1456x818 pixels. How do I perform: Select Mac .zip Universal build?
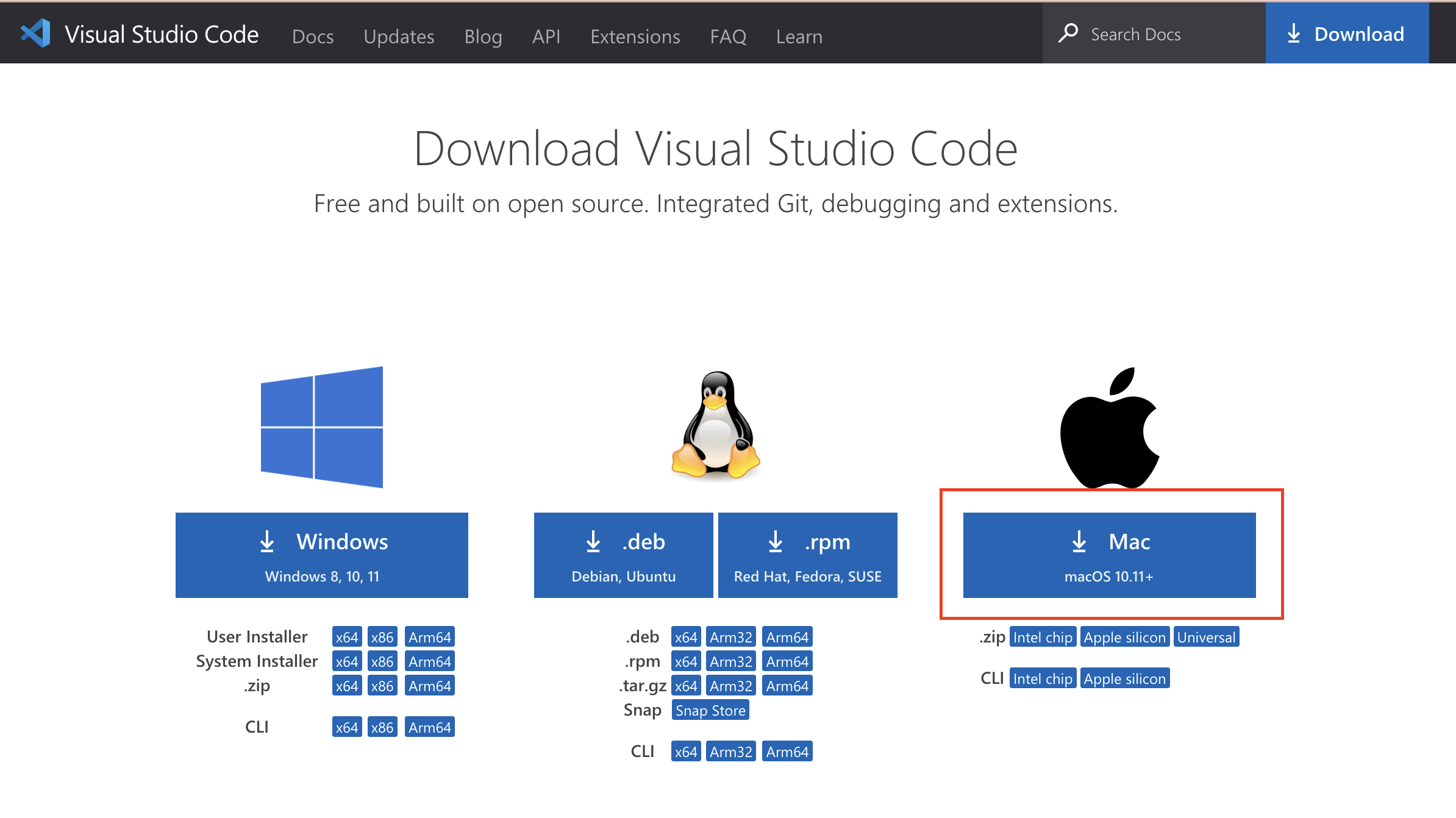pos(1206,637)
